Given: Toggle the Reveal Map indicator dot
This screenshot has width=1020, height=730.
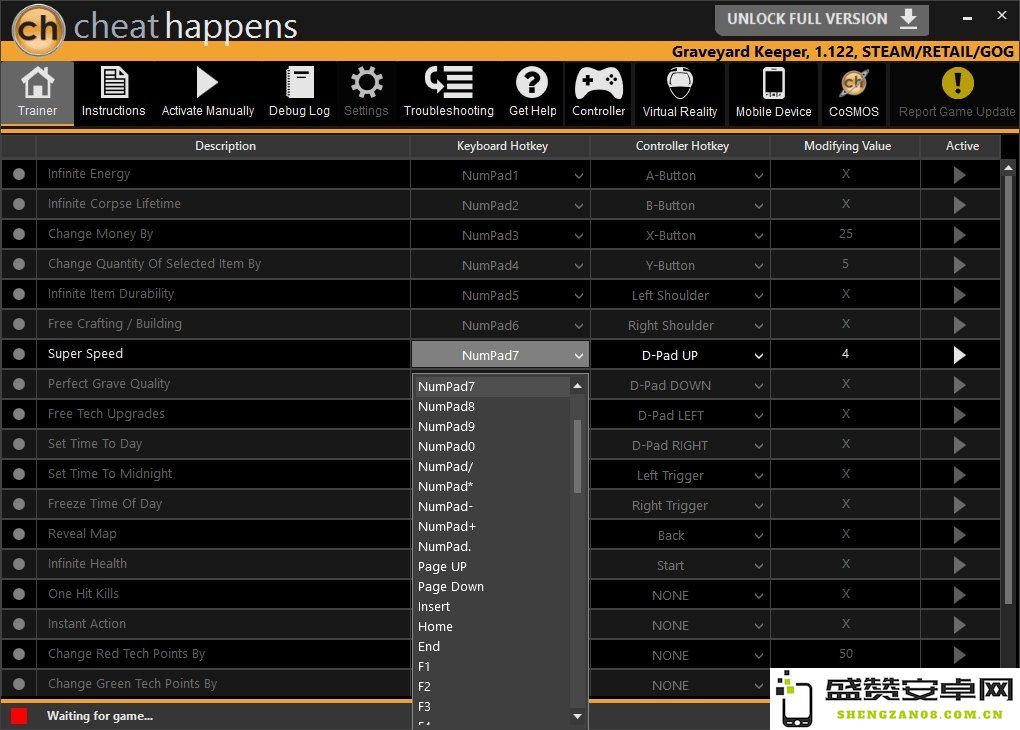Looking at the screenshot, I should (19, 534).
